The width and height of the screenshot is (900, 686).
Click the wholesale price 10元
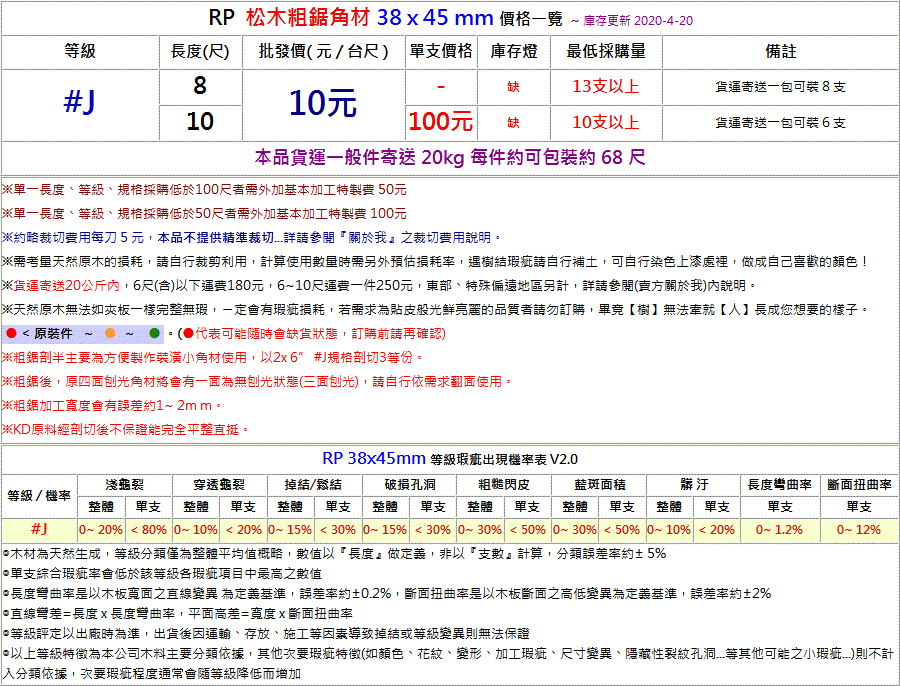pyautogui.click(x=323, y=103)
